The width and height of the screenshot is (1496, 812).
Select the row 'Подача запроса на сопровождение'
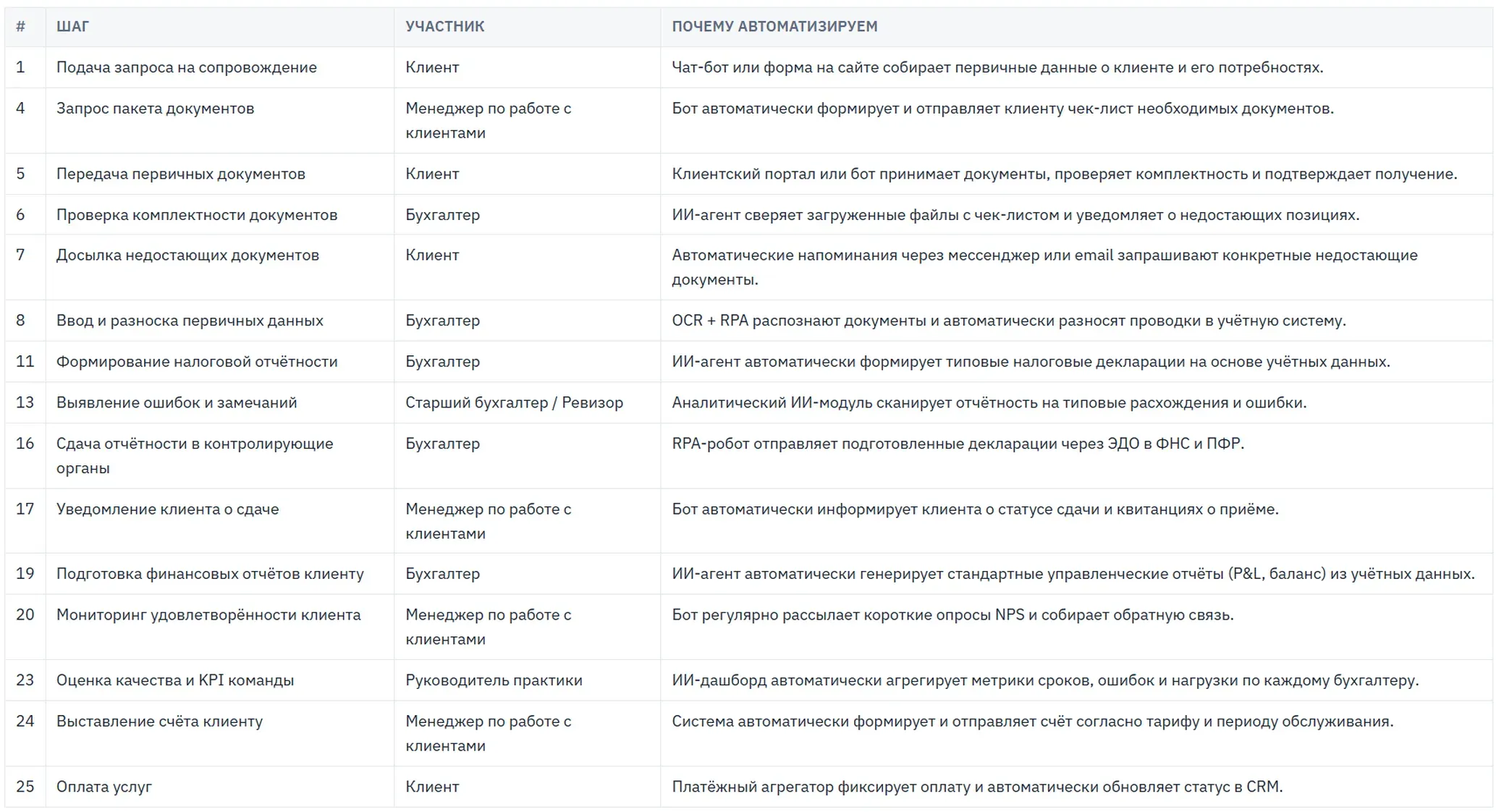(748, 67)
